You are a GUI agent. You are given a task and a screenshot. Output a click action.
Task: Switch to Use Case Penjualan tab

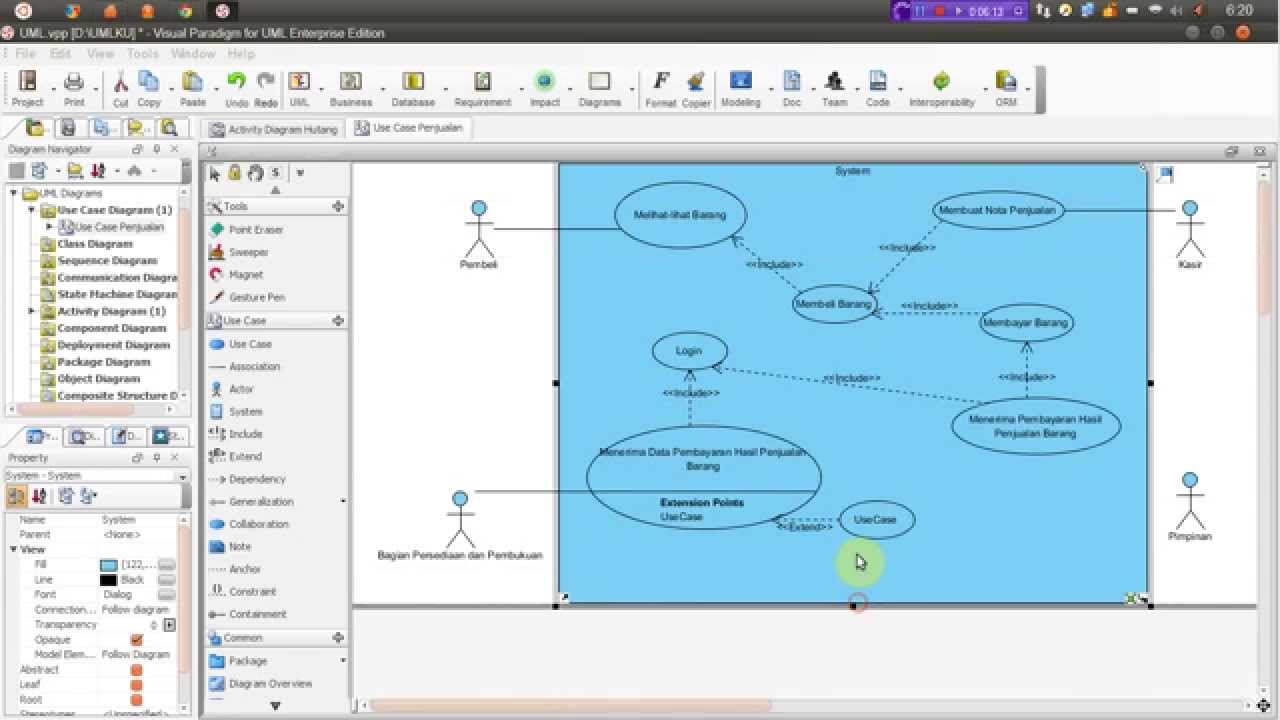click(409, 128)
